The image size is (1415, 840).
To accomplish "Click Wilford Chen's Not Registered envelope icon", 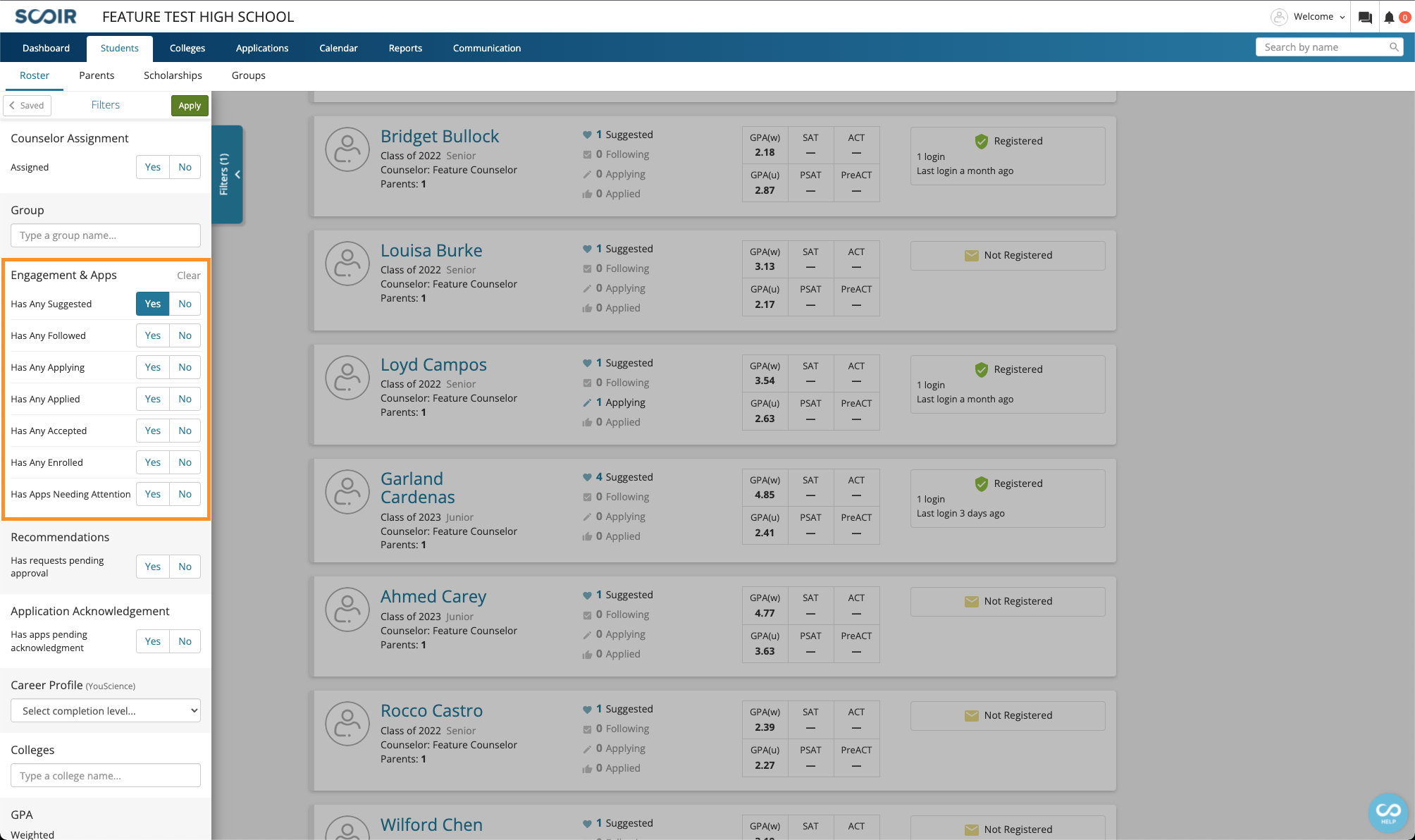I will pyautogui.click(x=972, y=829).
